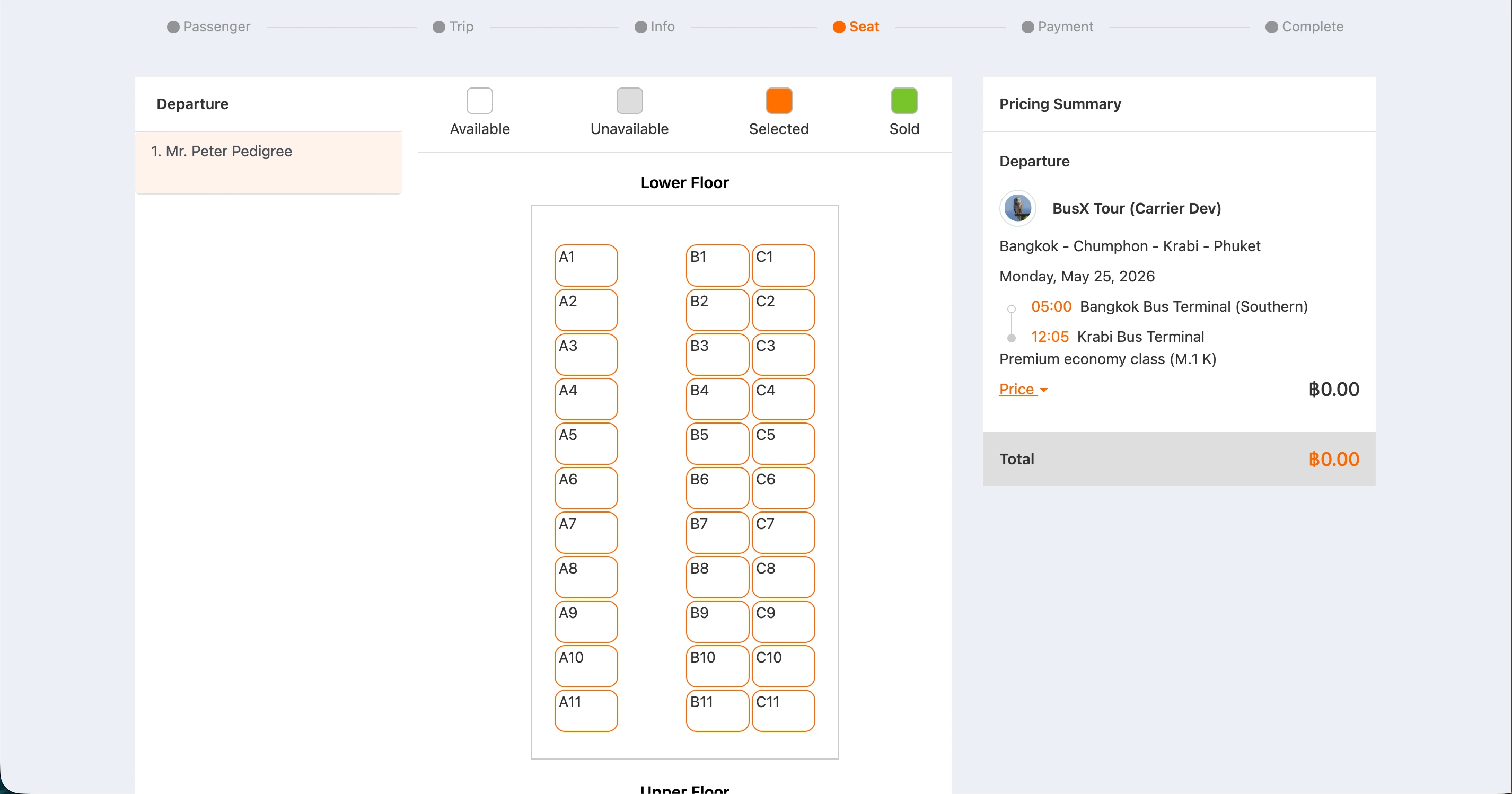Click the orange Selected legend swatch
1512x794 pixels.
click(x=779, y=100)
